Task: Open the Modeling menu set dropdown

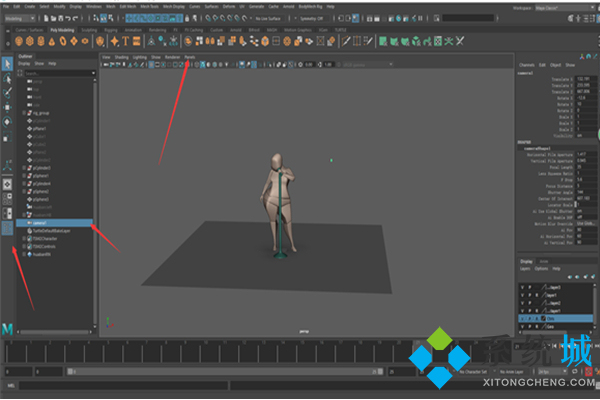Action: 18,19
